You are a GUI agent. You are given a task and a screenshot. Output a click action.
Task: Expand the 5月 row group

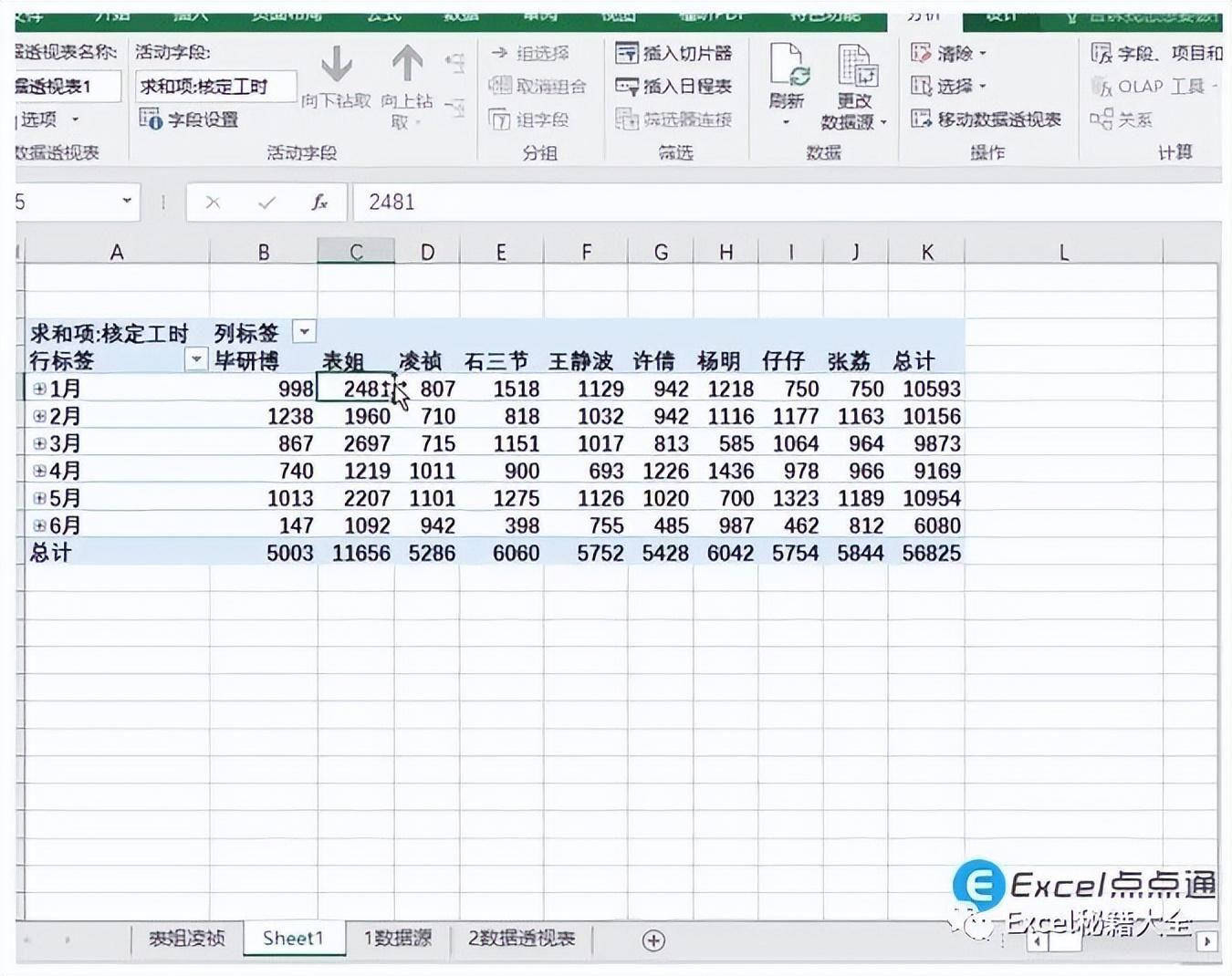point(39,498)
